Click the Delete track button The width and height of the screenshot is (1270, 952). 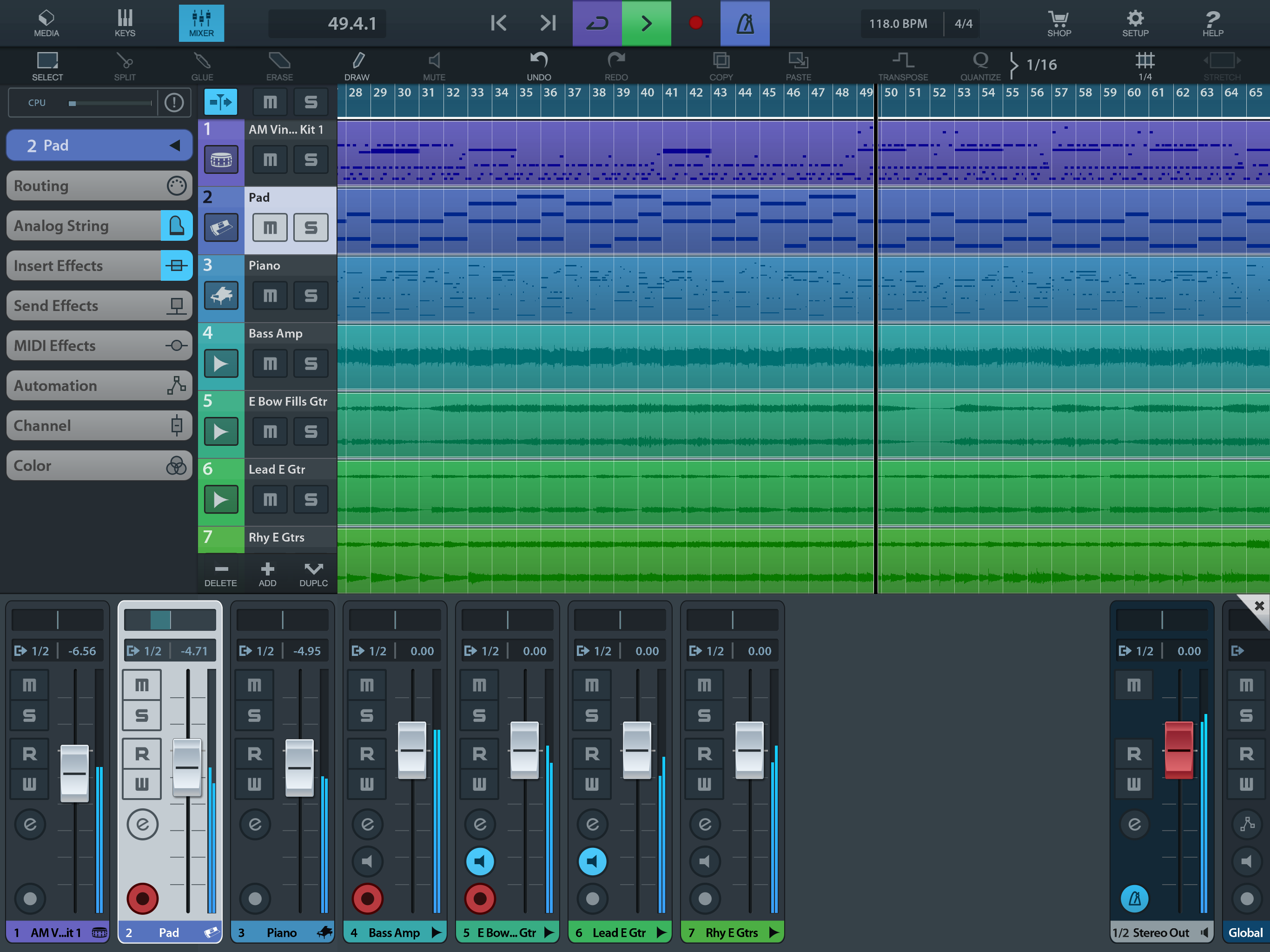tap(221, 574)
